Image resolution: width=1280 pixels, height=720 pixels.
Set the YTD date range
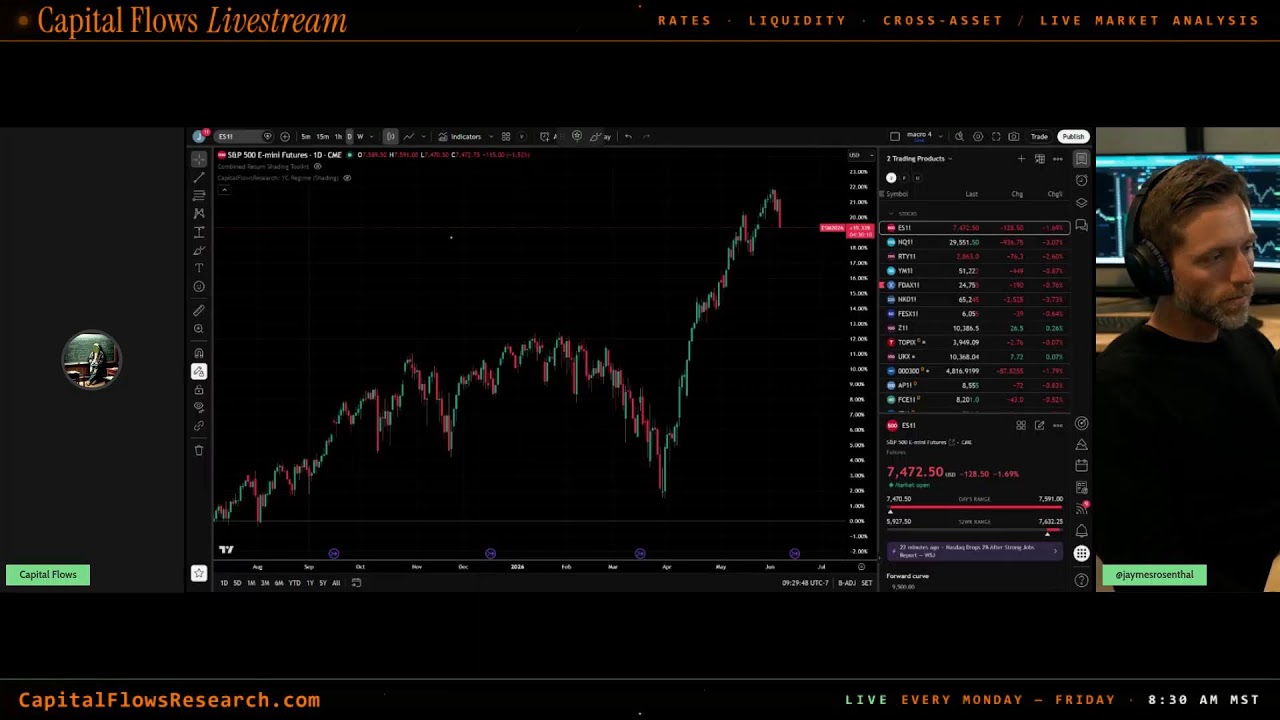pos(294,583)
